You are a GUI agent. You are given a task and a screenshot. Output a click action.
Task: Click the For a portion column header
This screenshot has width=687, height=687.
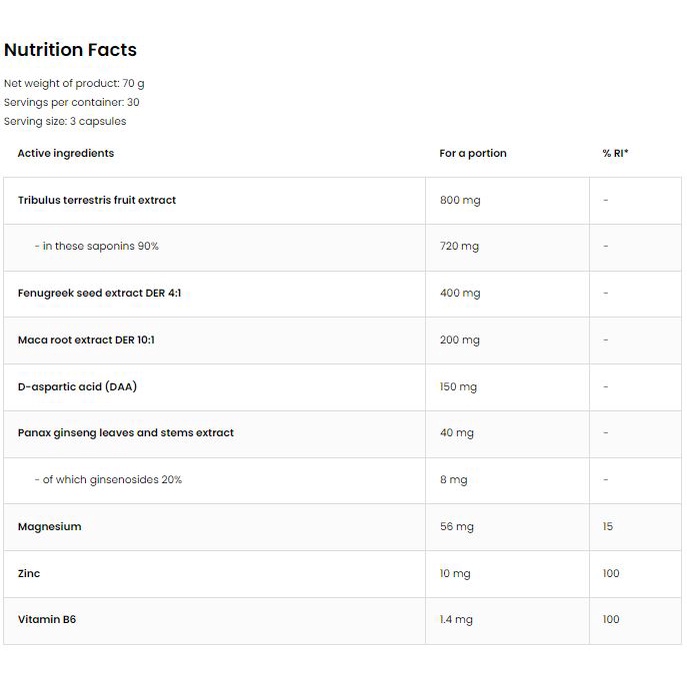[x=473, y=153]
